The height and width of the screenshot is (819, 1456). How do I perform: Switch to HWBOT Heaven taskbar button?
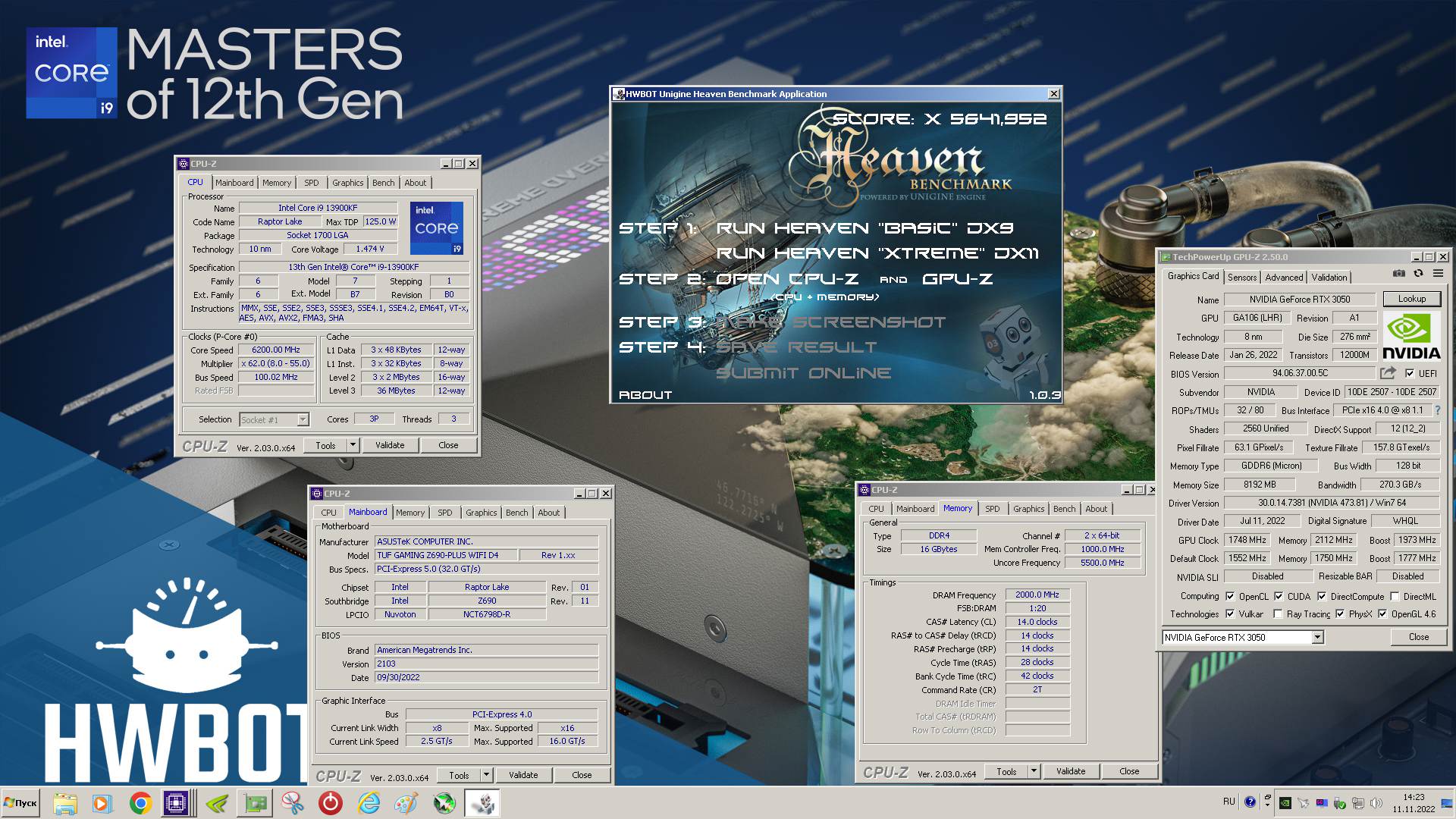(x=482, y=803)
